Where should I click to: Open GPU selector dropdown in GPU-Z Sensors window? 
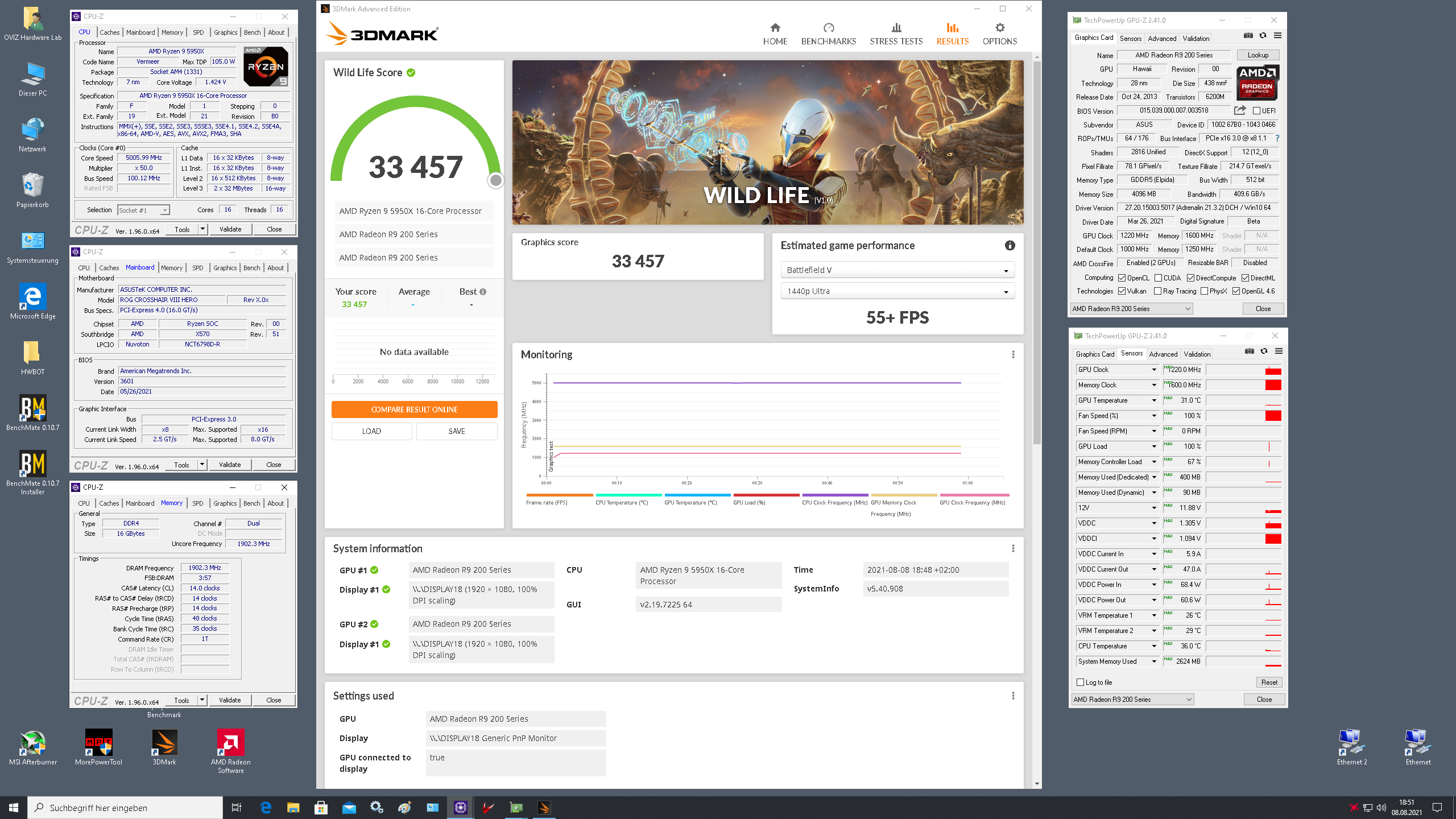tap(1132, 700)
